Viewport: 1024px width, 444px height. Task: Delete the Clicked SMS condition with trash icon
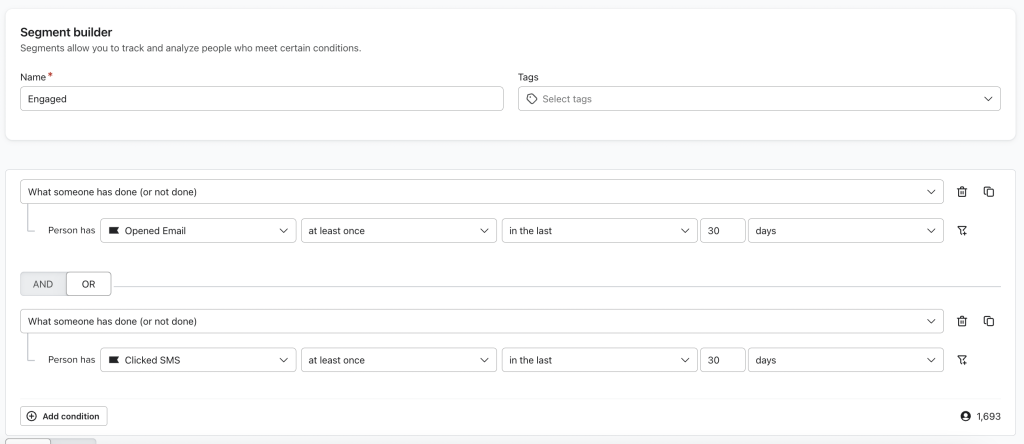coord(961,321)
